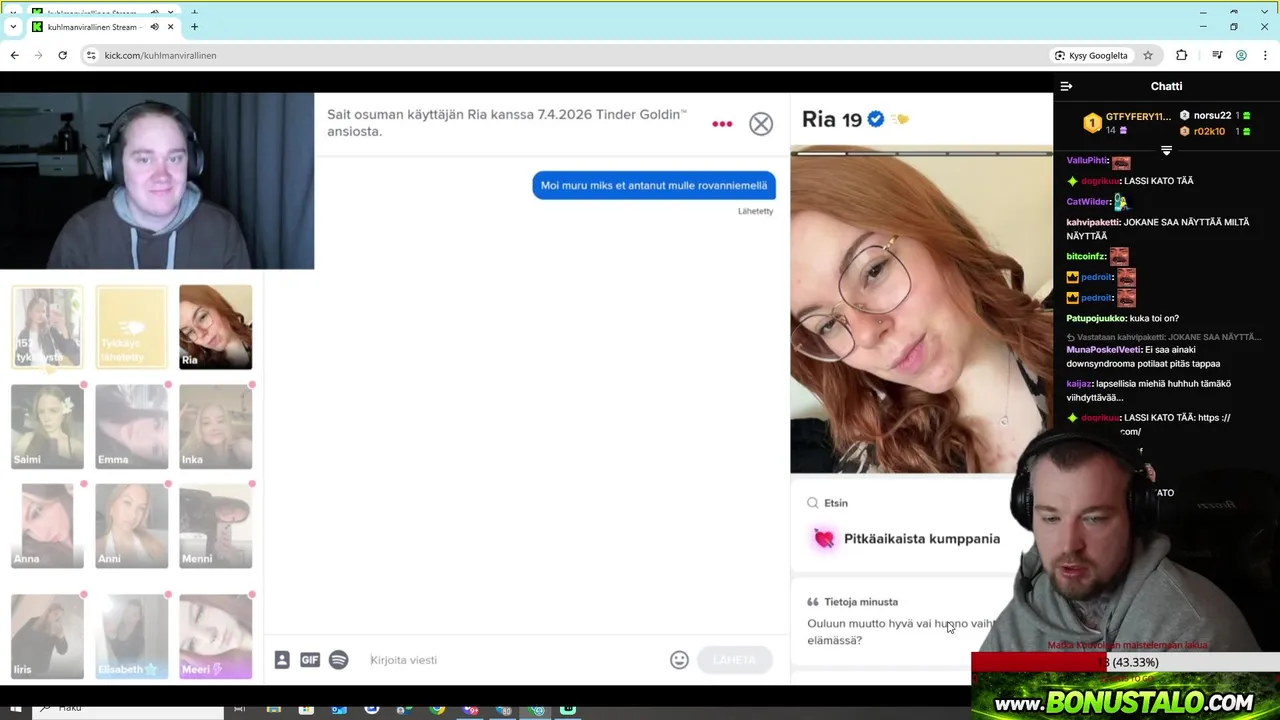
Task: Open the media controls icon
Action: coord(1217,55)
